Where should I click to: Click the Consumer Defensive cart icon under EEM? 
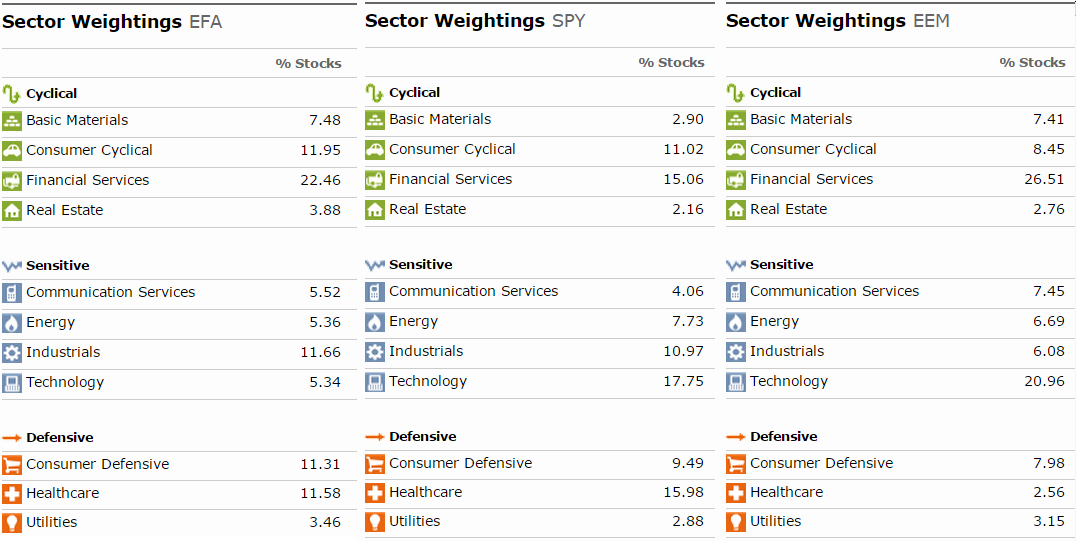(736, 464)
